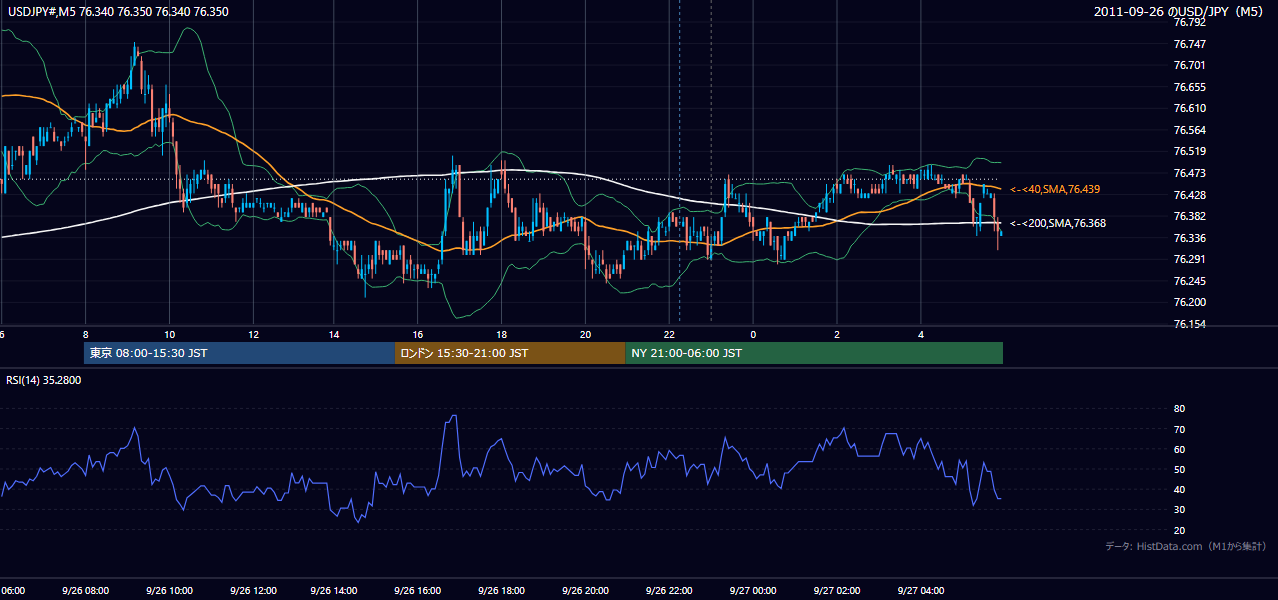Click the 9/27 04:00 time axis label
1278x600 pixels.
[921, 590]
